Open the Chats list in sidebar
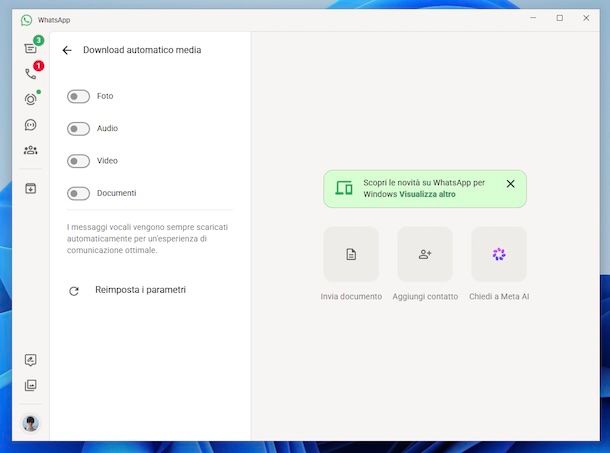 click(31, 48)
